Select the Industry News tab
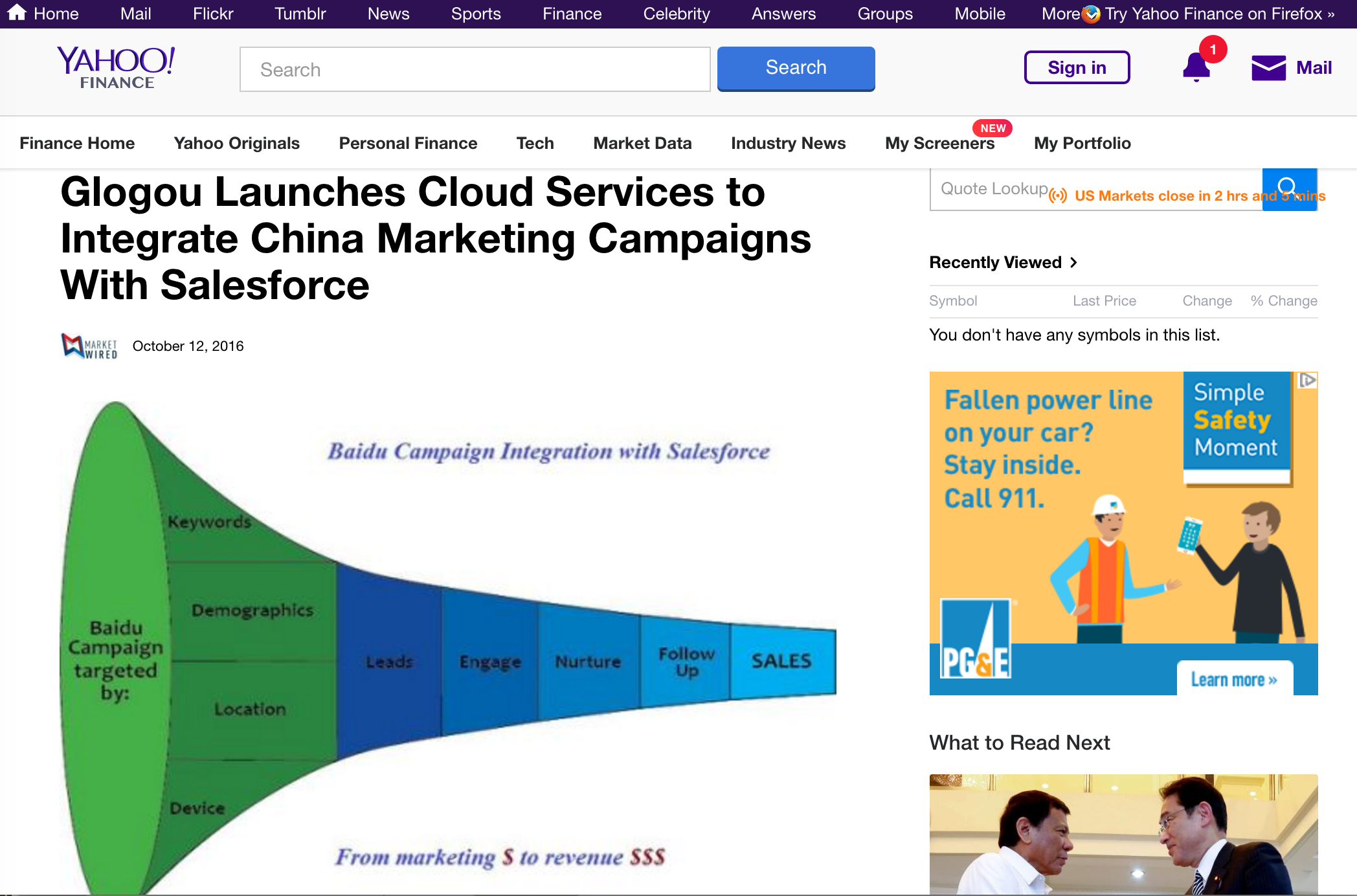 coord(788,143)
